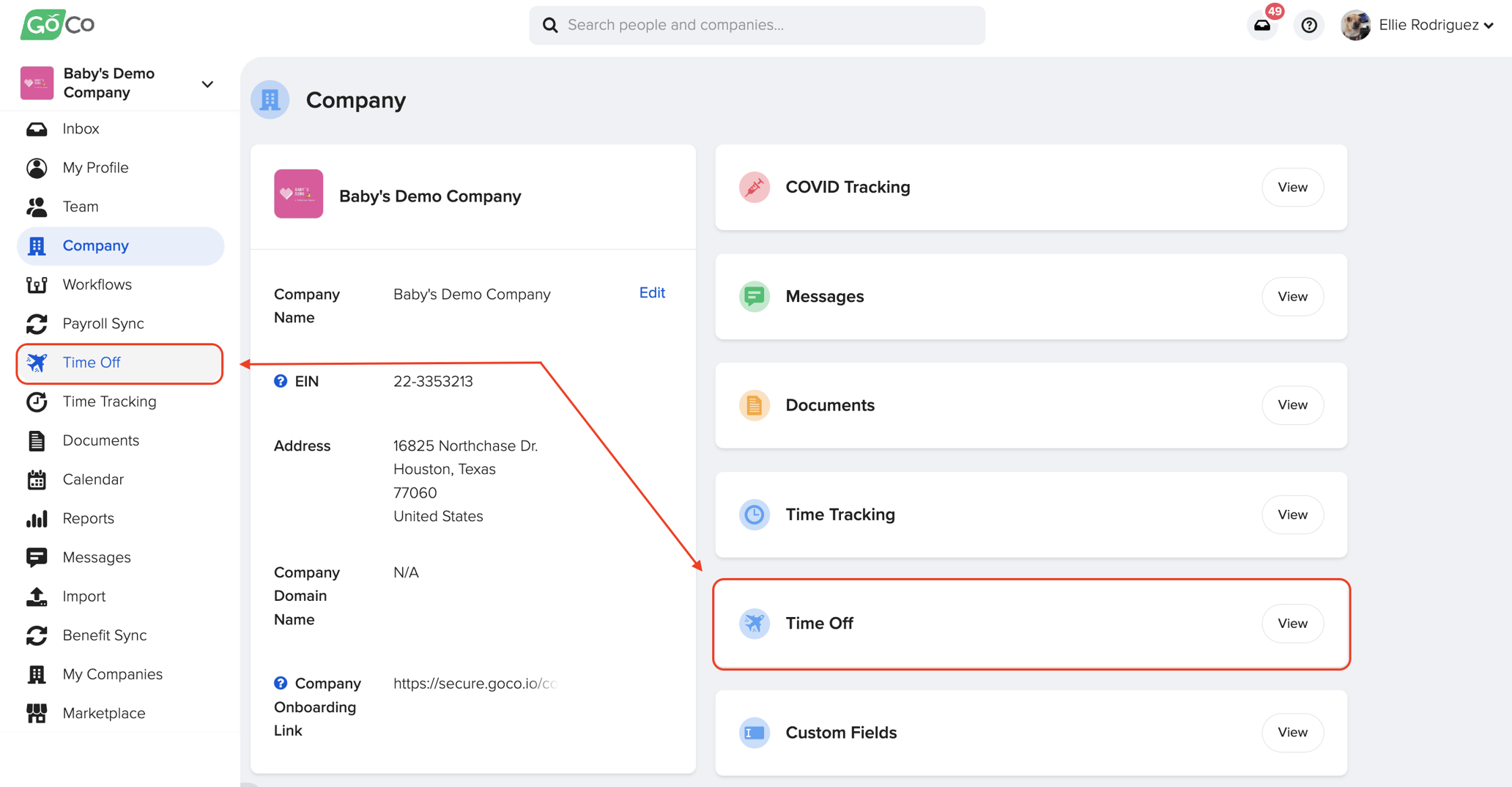1512x787 pixels.
Task: Click Edit next to Company Name
Action: [651, 293]
